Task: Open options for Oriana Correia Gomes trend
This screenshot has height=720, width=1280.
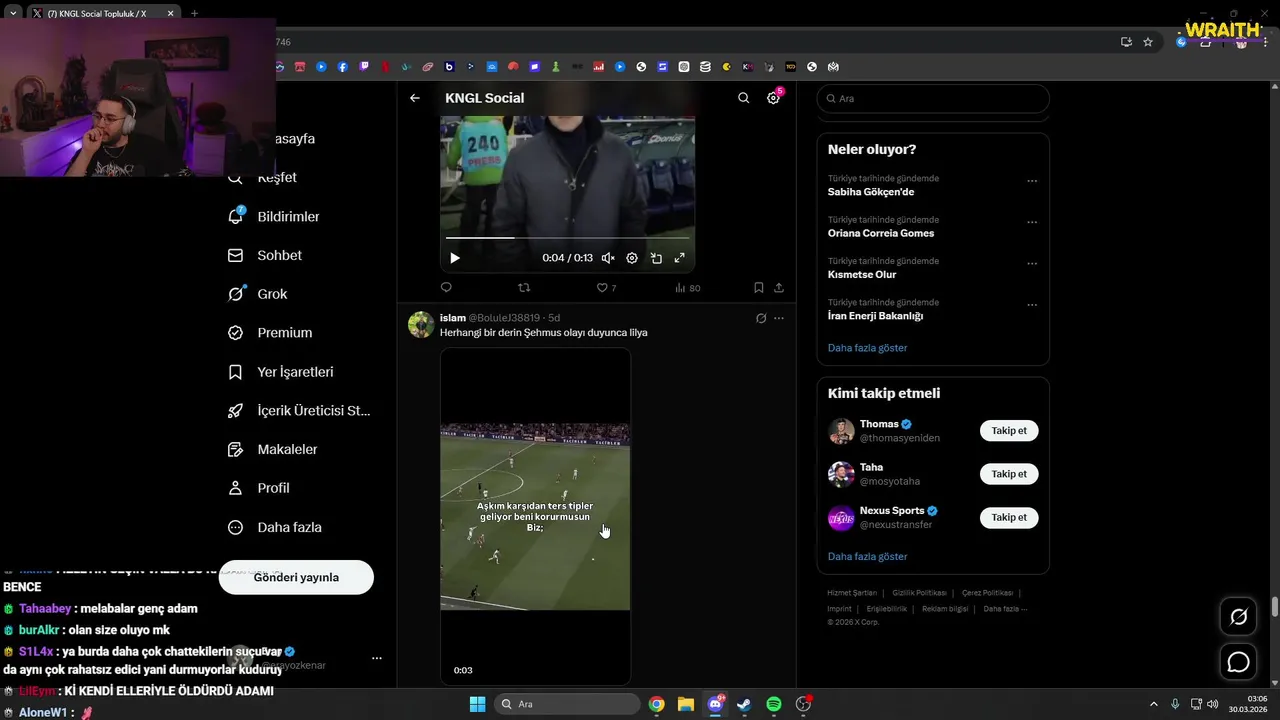Action: pyautogui.click(x=1032, y=222)
